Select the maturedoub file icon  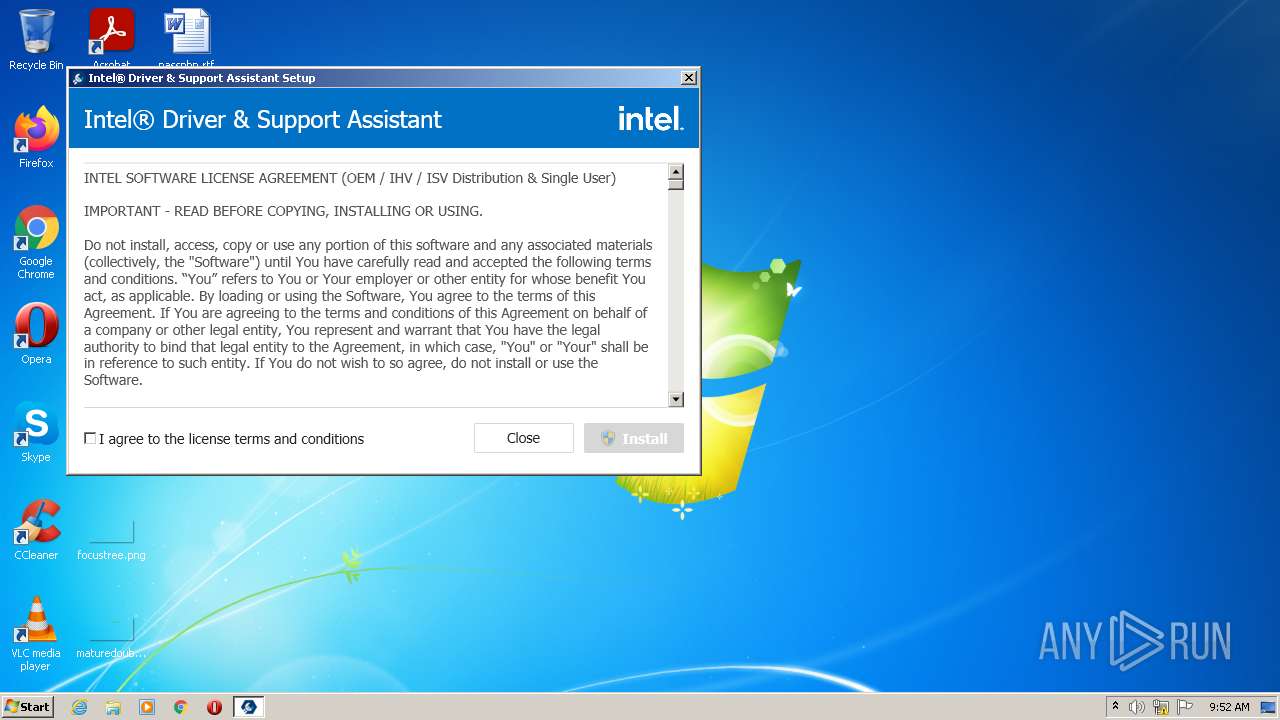click(111, 638)
